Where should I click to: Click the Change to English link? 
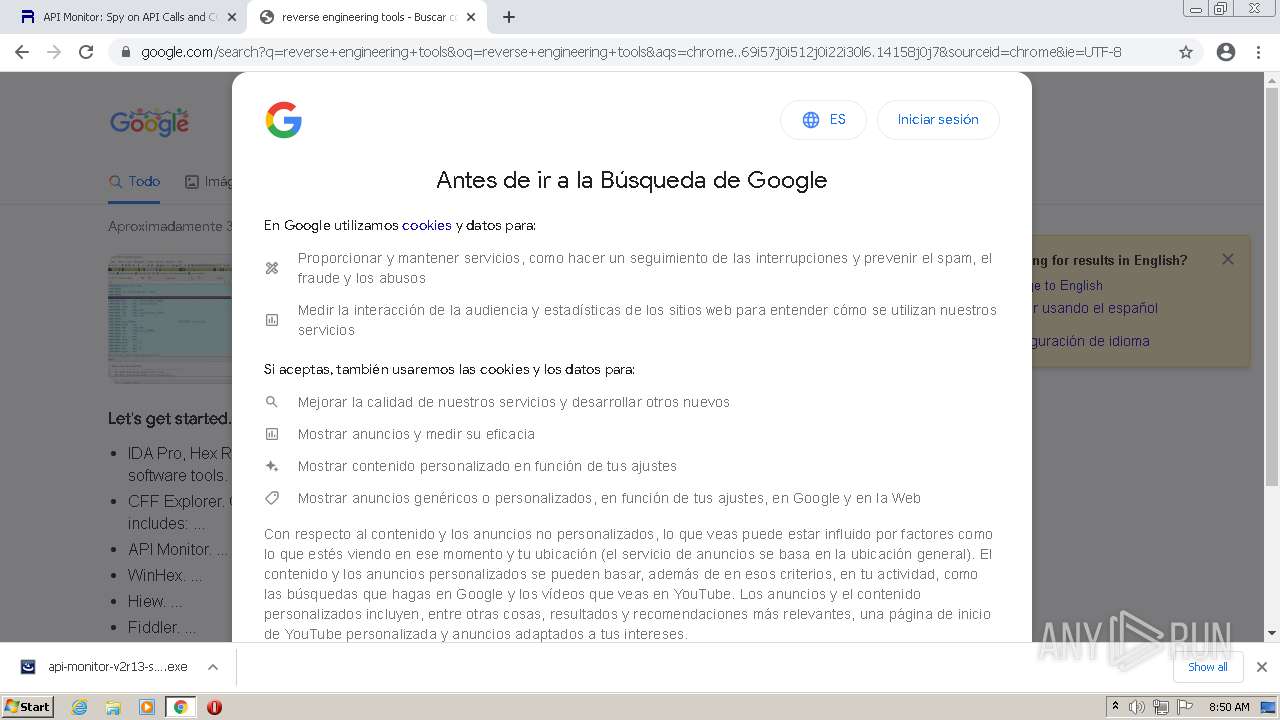coord(1066,285)
